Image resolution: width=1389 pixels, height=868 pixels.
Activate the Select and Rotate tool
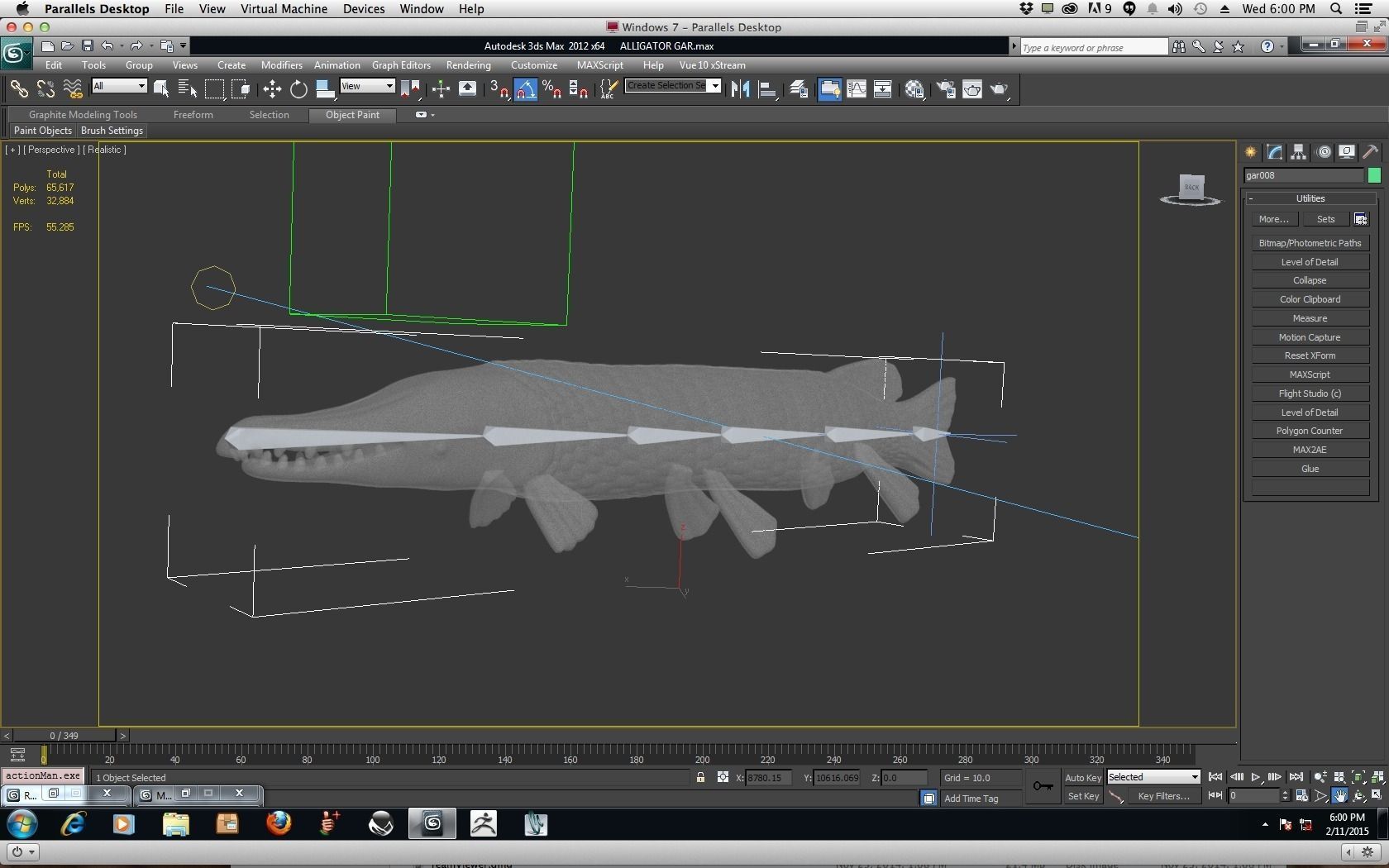pos(298,88)
